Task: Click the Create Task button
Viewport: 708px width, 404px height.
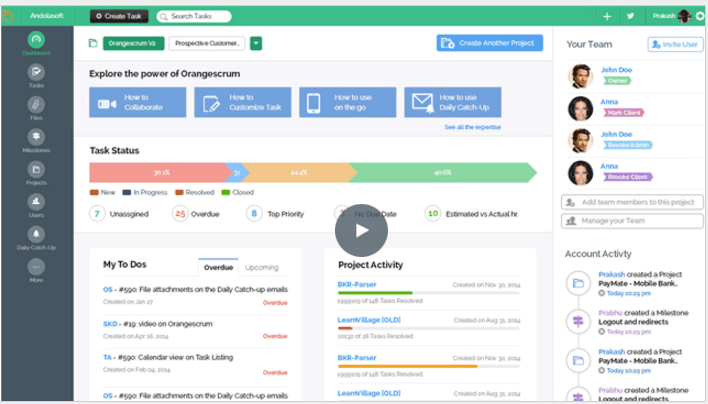Action: (119, 16)
